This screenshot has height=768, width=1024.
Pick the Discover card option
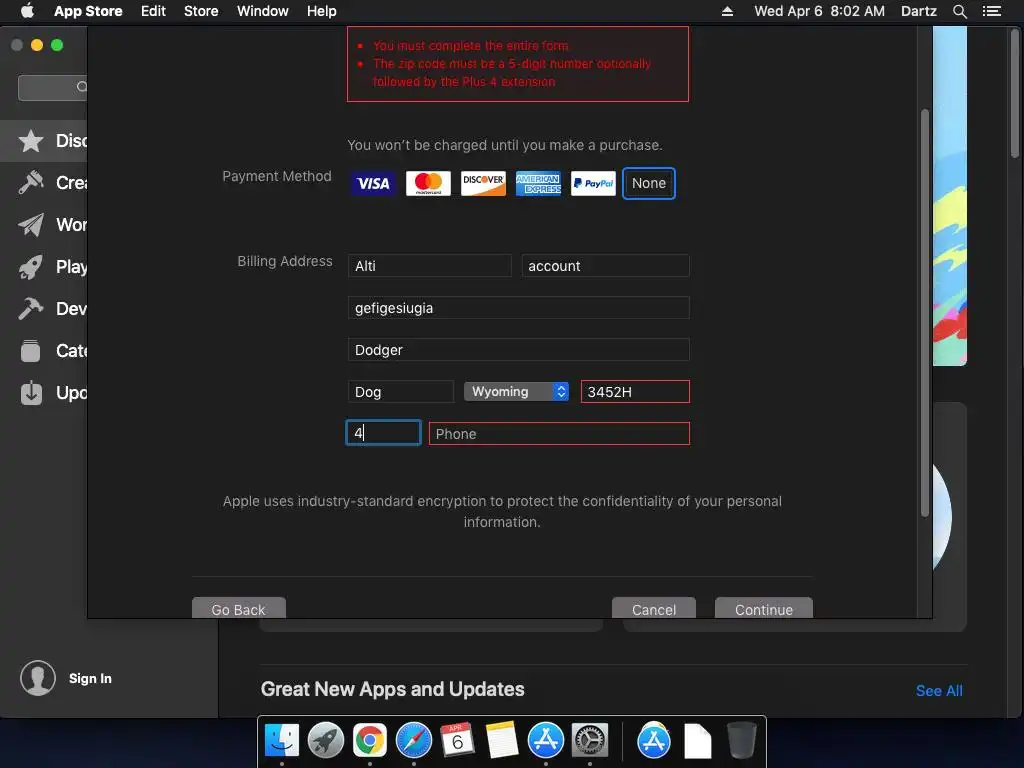(483, 184)
